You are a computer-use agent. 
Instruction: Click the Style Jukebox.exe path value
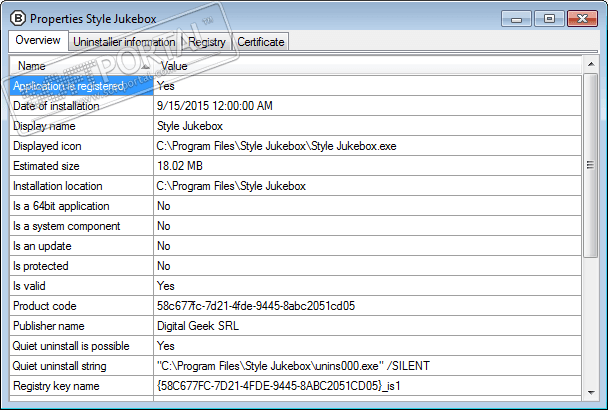click(276, 146)
